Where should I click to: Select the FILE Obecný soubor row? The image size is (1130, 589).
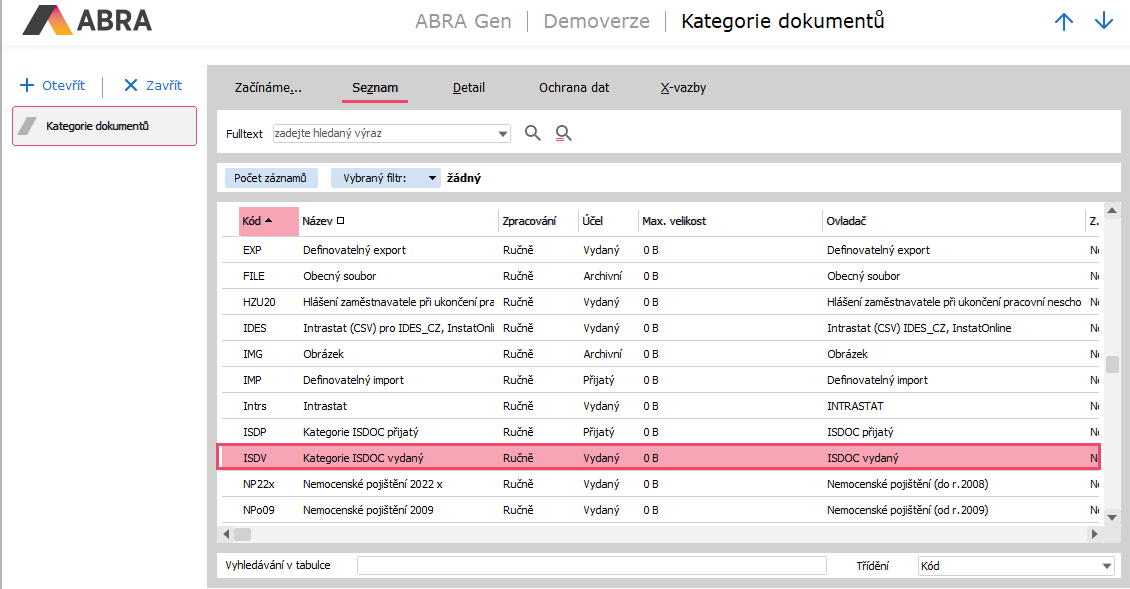pyautogui.click(x=659, y=276)
